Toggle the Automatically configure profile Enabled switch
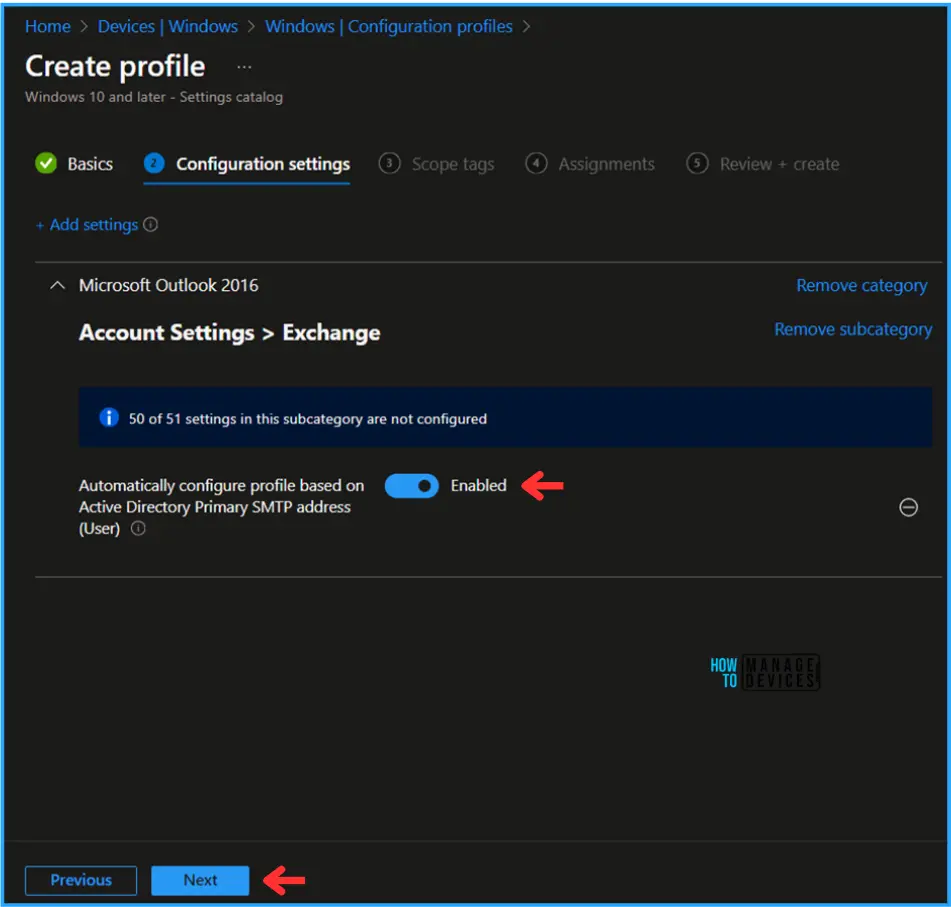 point(411,486)
